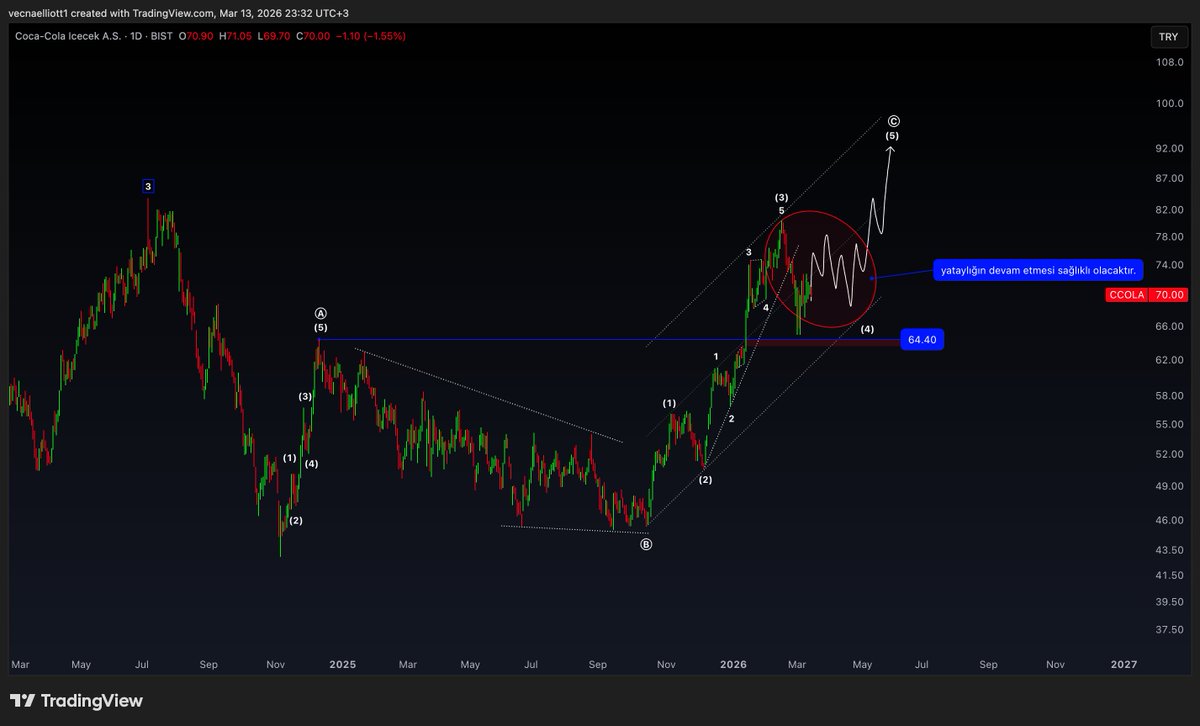
Task: Click the 108.0 price axis label
Action: 1169,62
